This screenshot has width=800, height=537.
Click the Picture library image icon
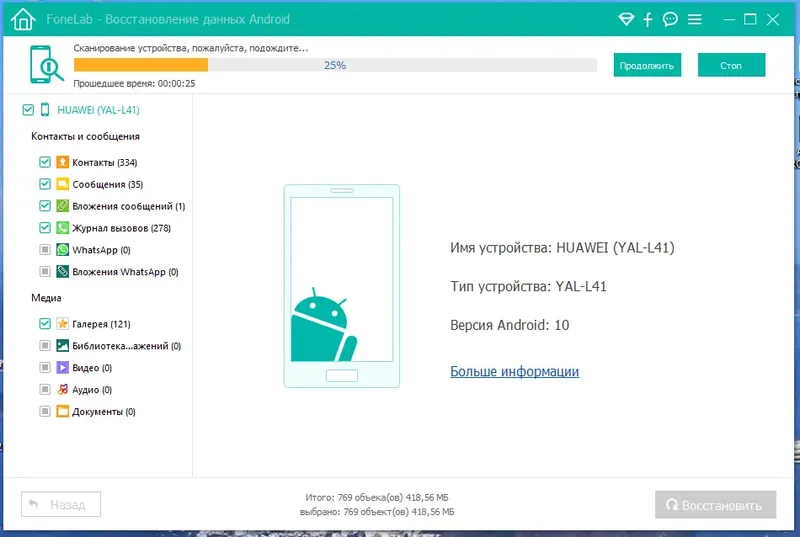pyautogui.click(x=62, y=346)
